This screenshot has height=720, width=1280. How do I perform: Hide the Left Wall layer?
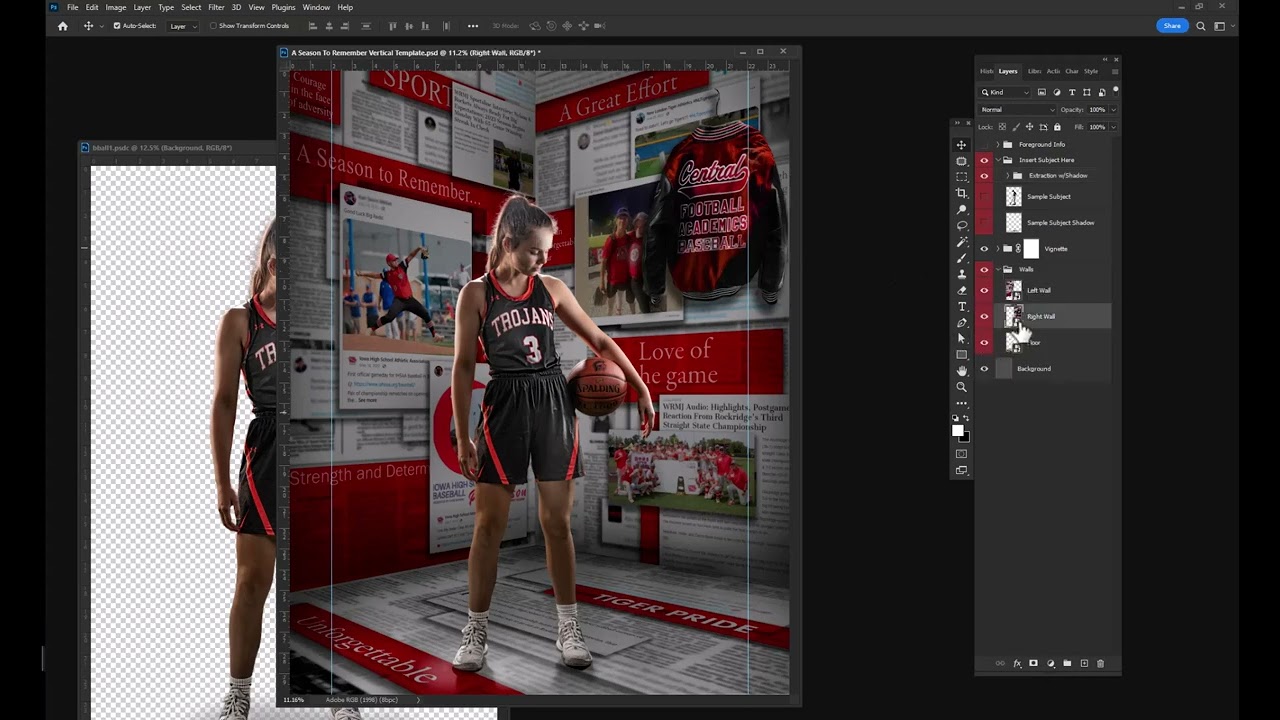984,290
